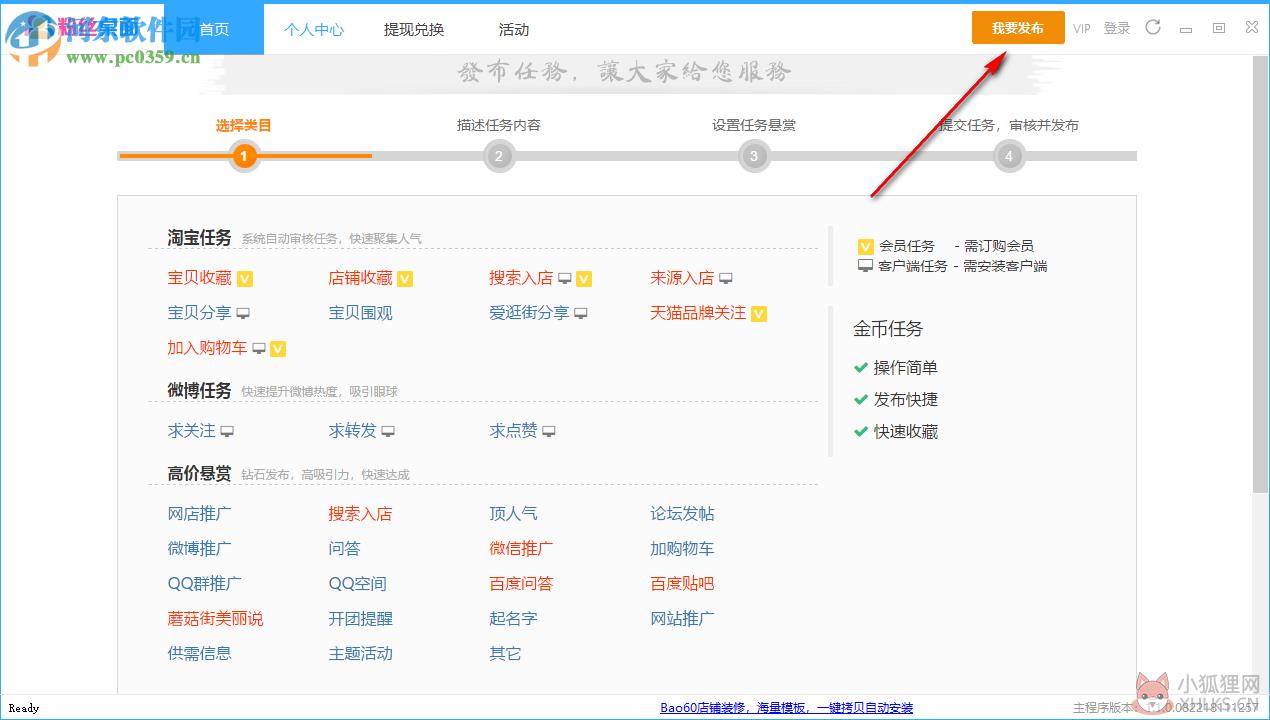Open the QQ空间 category

point(357,584)
